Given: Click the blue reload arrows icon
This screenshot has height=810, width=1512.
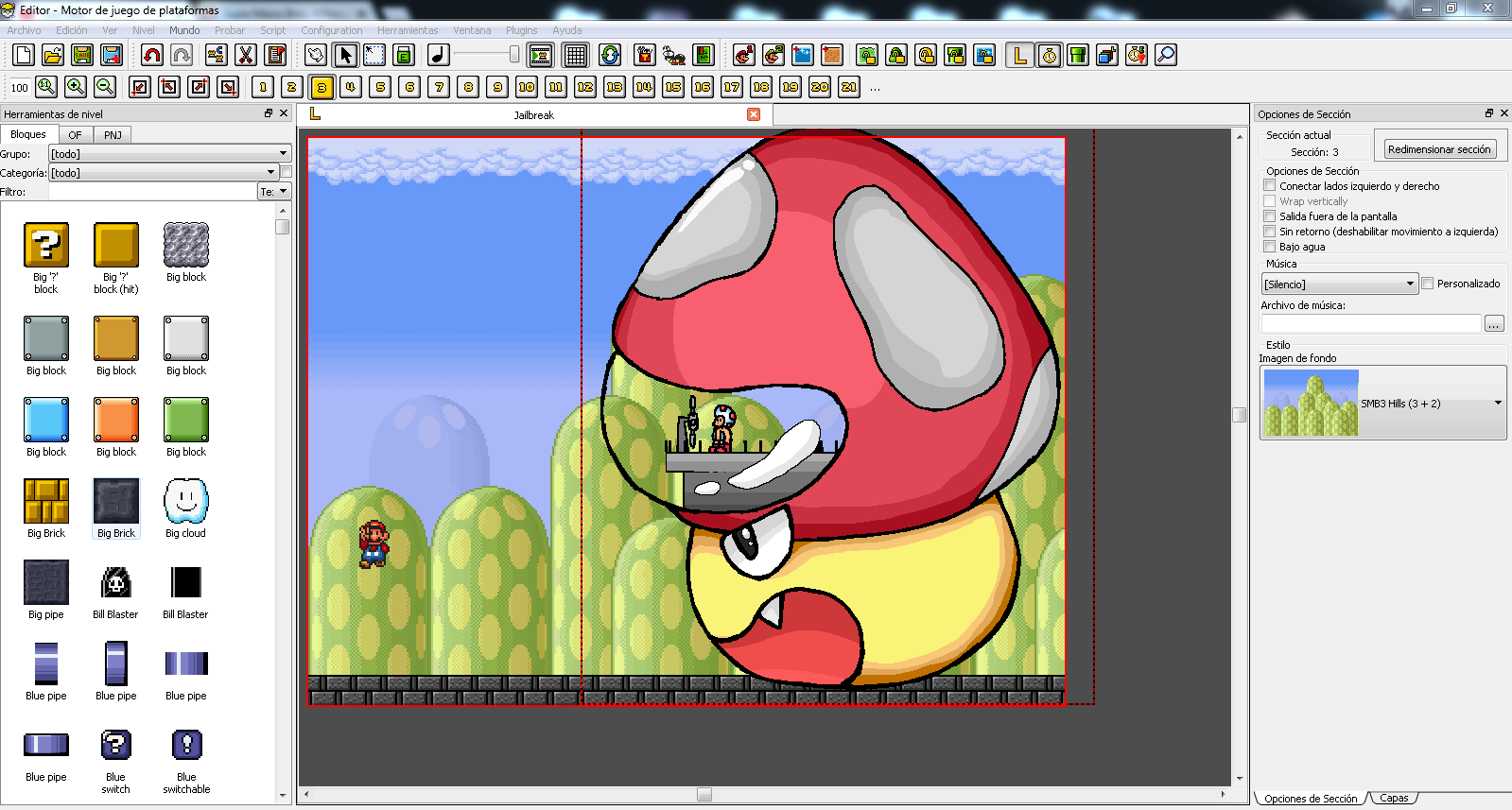Looking at the screenshot, I should [610, 55].
